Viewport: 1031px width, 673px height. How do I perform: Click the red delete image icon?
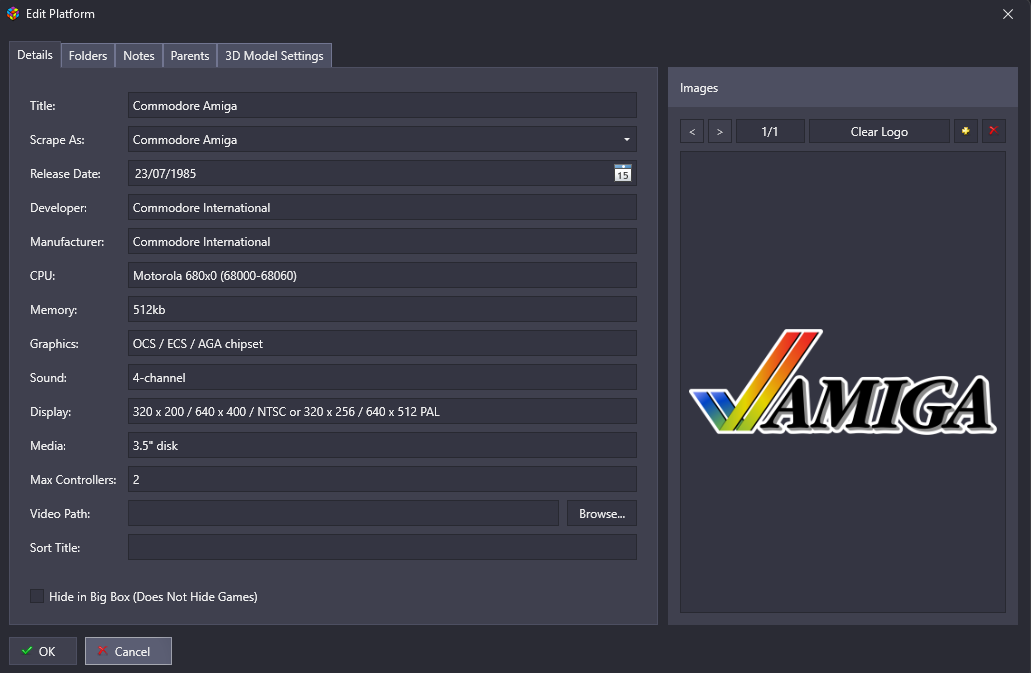[x=994, y=131]
